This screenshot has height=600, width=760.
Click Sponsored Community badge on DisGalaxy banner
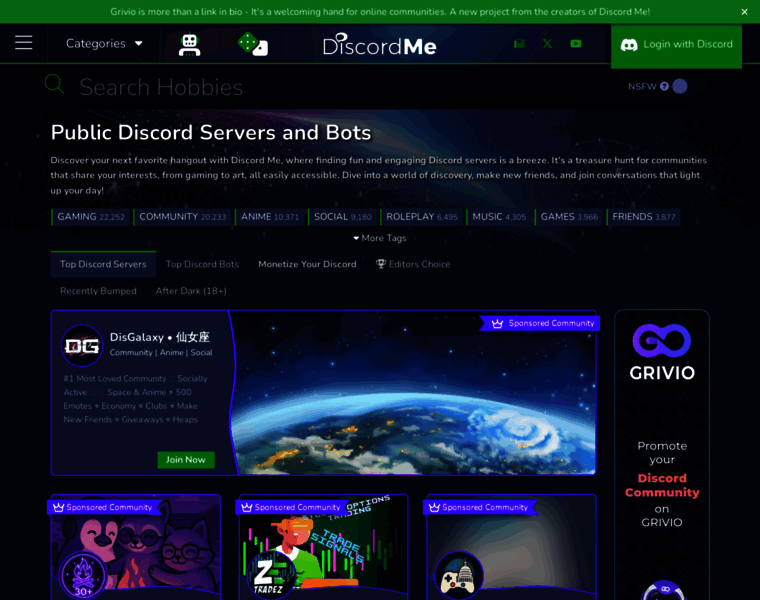542,323
